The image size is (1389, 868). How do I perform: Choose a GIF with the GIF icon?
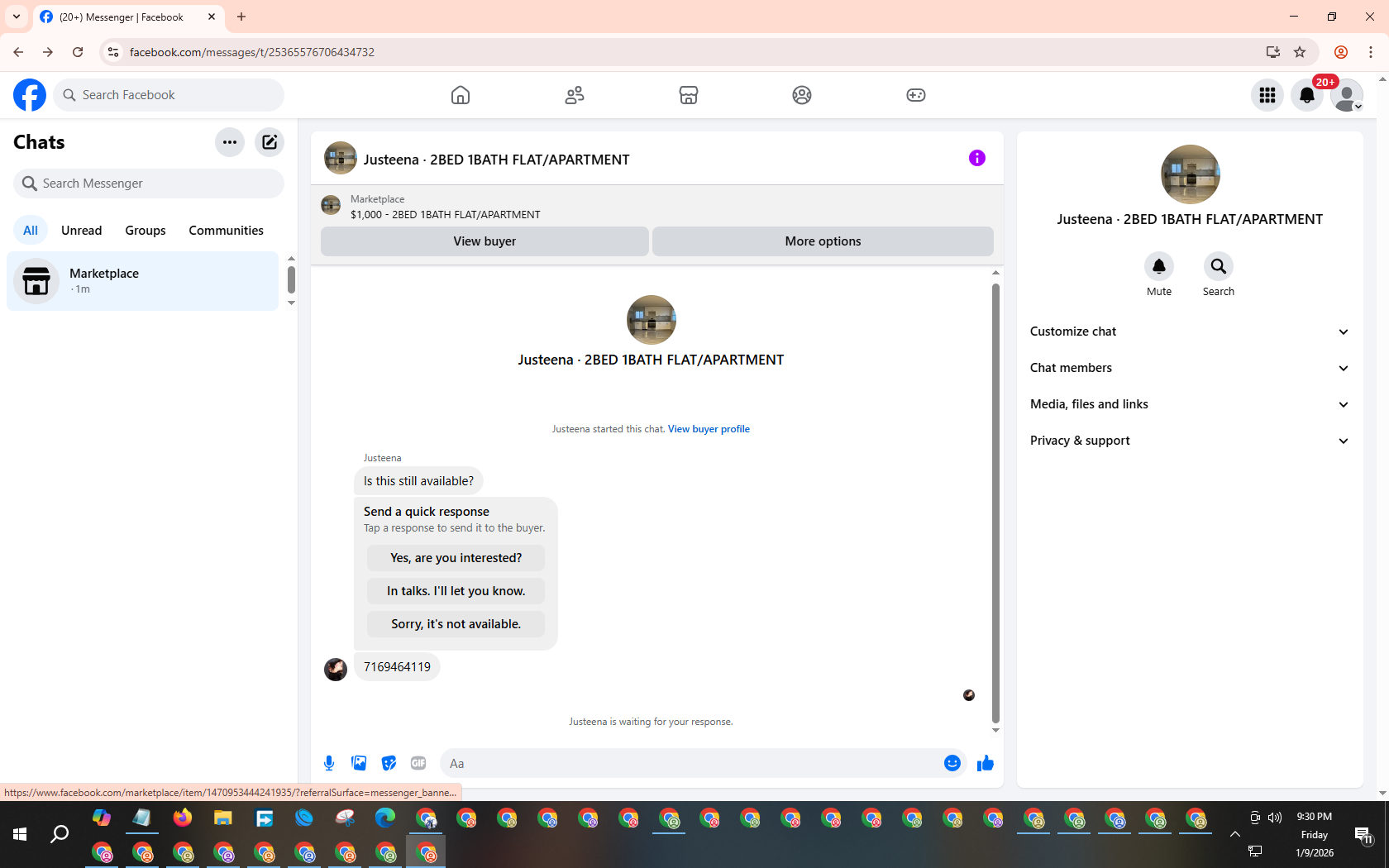pyautogui.click(x=418, y=763)
